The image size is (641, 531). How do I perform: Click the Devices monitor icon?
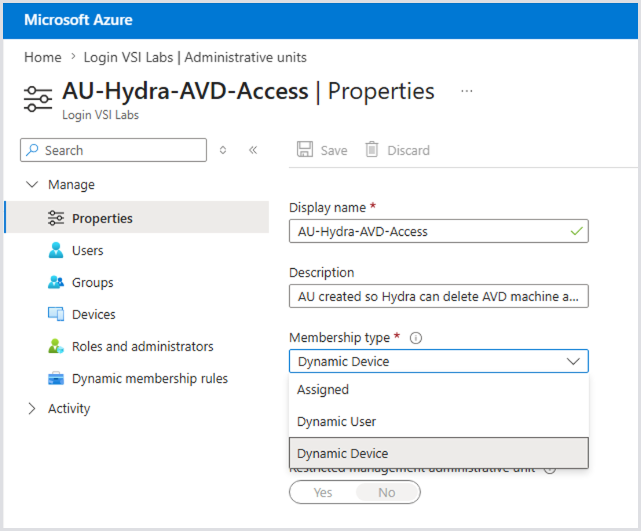[x=56, y=314]
